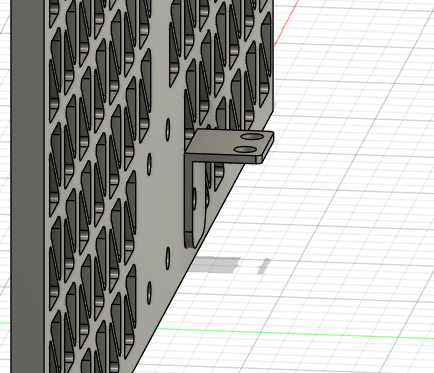Click the farther hole on bracket's top flange
434x373 pixels.
tap(251, 136)
